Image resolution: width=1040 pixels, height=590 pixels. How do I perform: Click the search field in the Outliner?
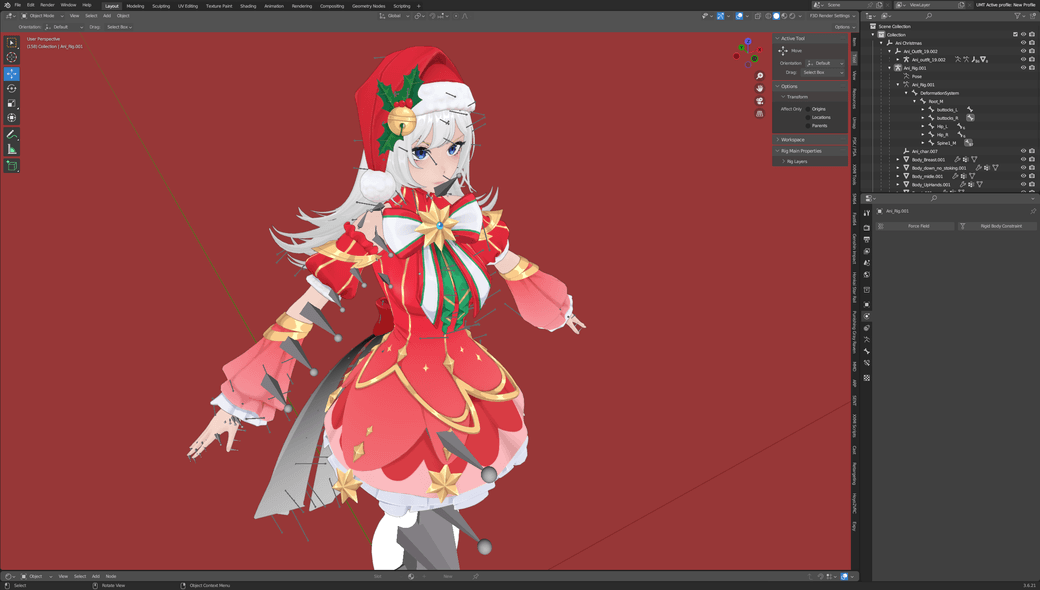(x=929, y=15)
